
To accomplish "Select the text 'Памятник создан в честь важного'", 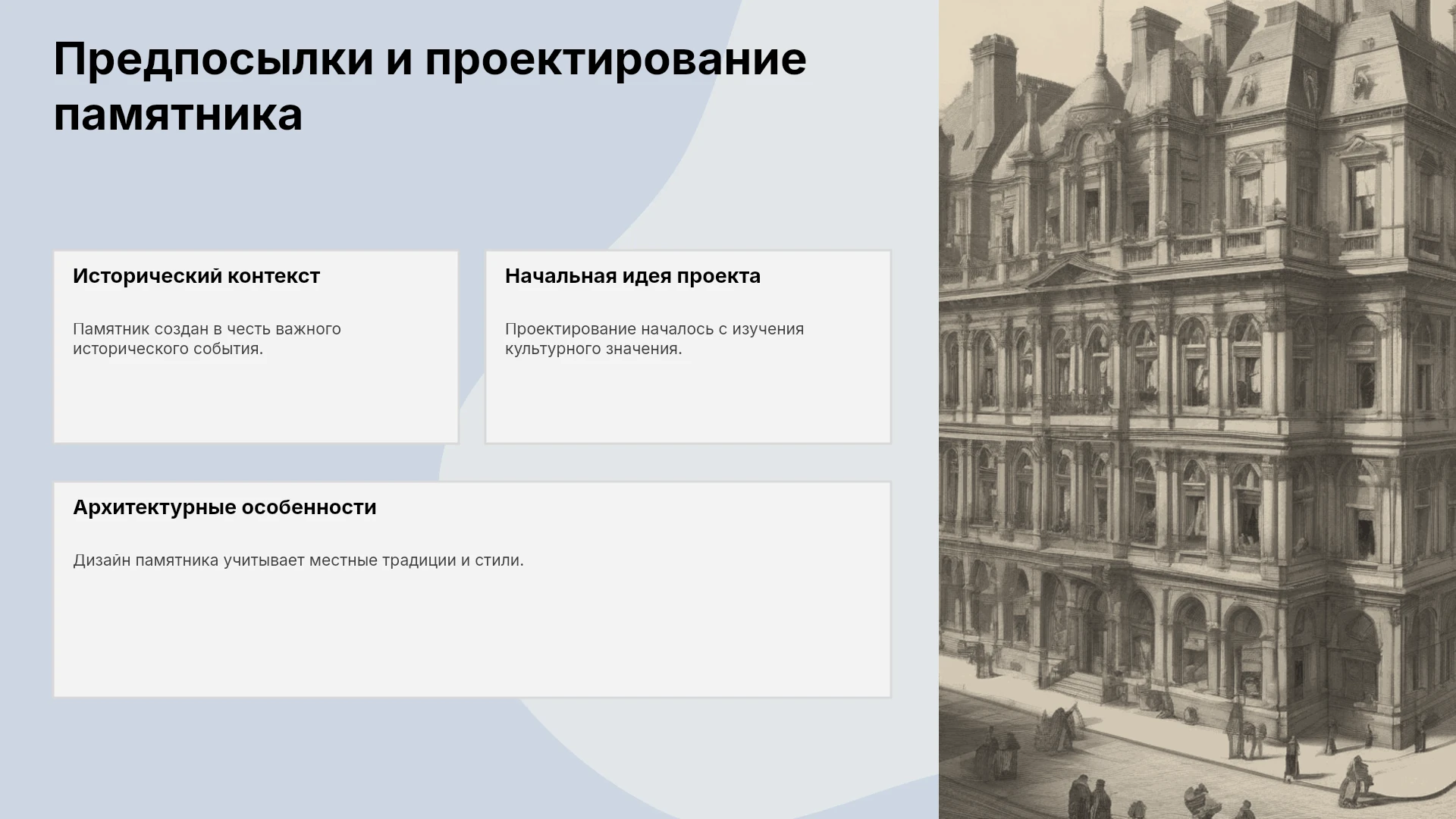I will (x=207, y=329).
